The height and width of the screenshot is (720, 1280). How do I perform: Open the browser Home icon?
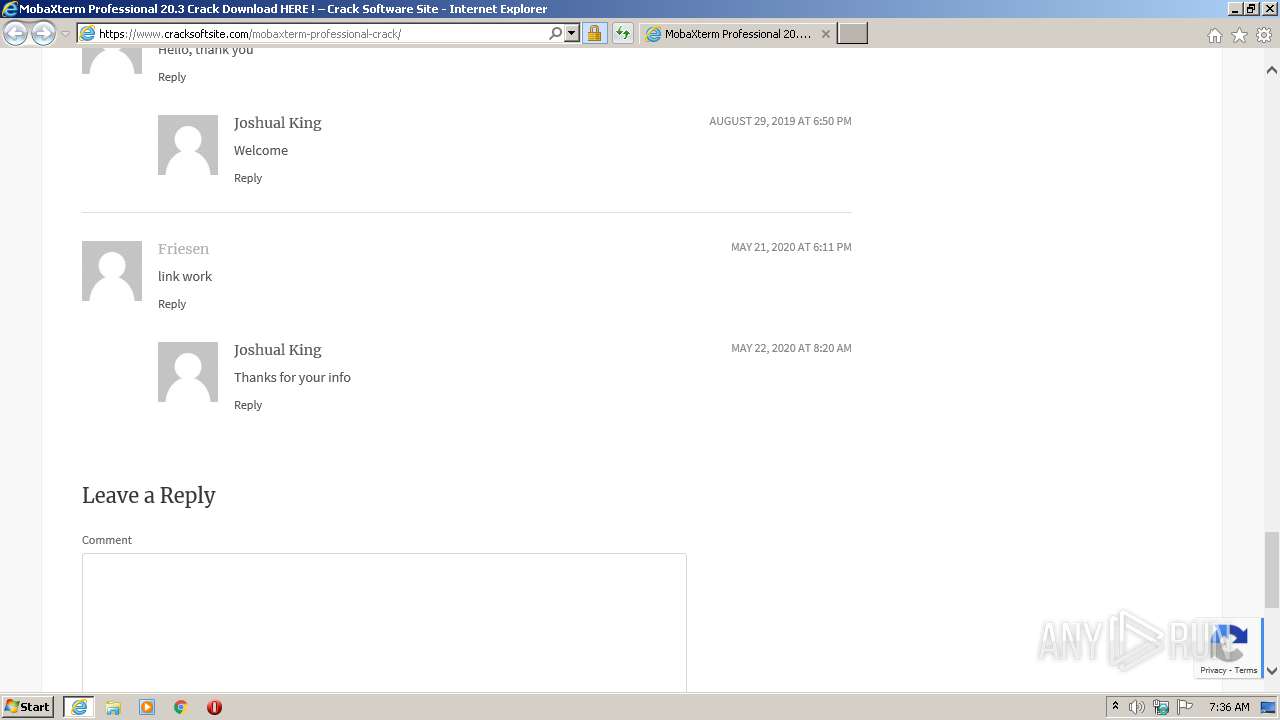(1214, 35)
